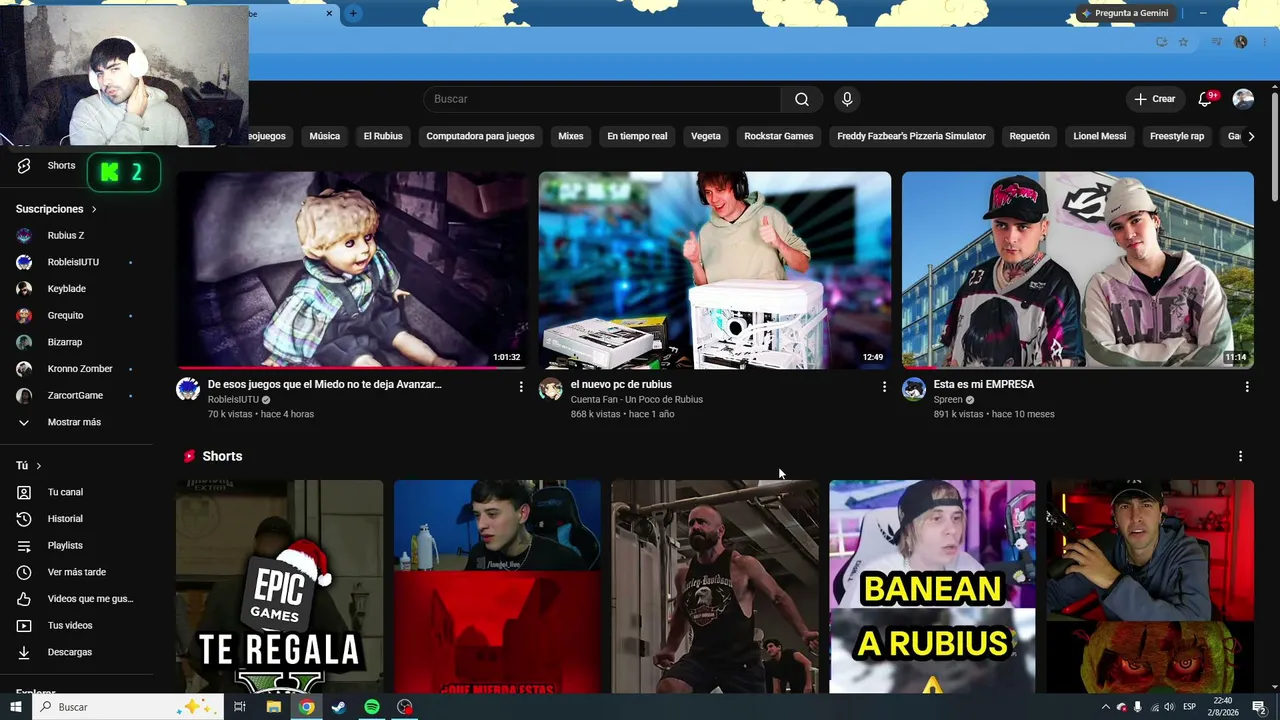
Task: Open the Shorts section more-options menu
Action: click(1240, 456)
